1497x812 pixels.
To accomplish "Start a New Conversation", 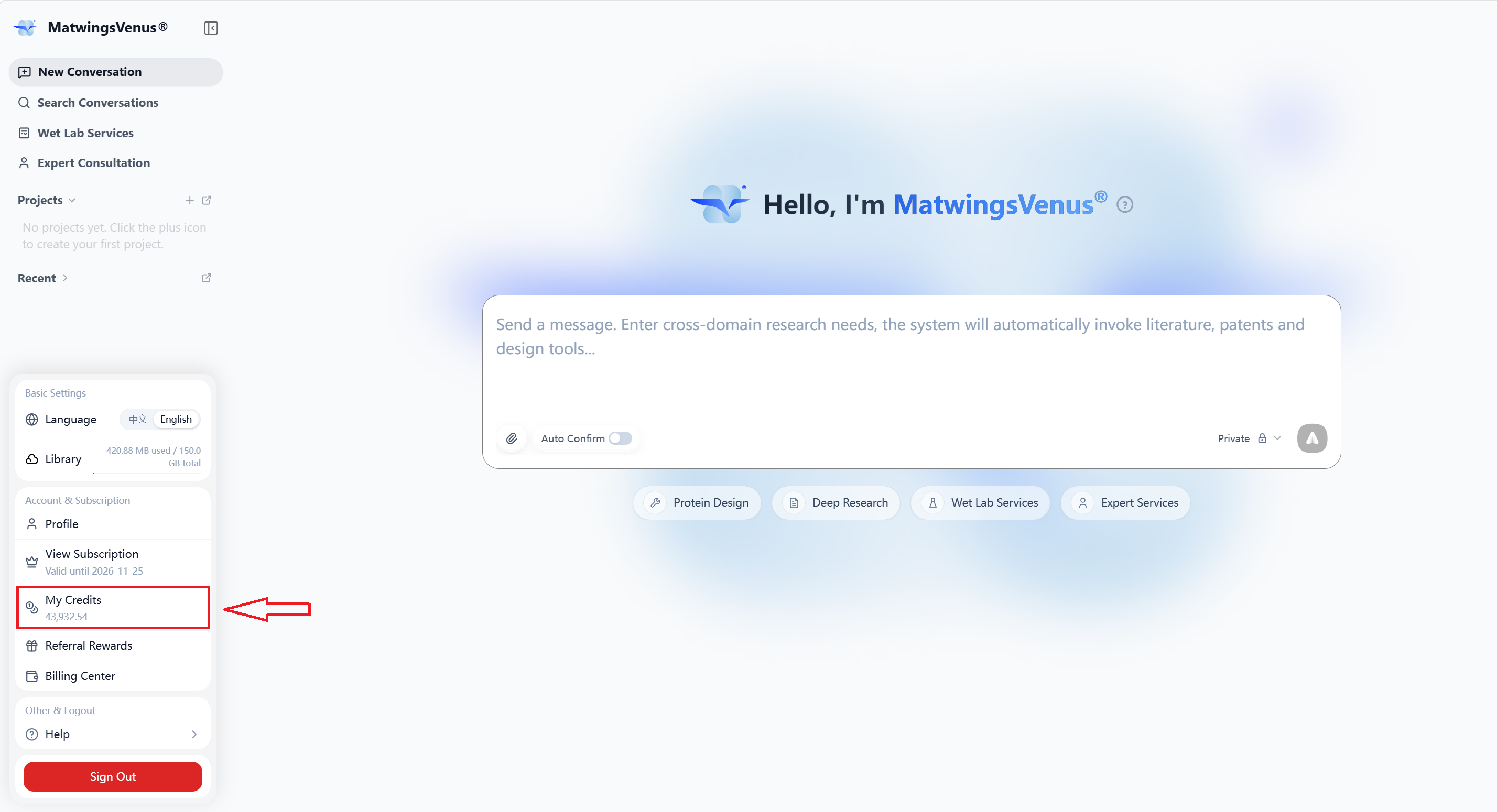I will (116, 72).
